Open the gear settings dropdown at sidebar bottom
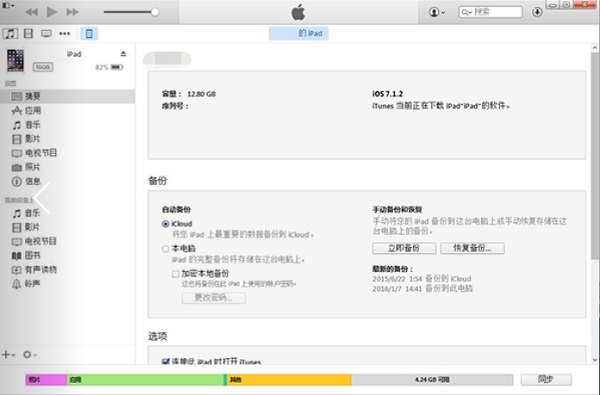This screenshot has height=395, width=600. (x=29, y=354)
